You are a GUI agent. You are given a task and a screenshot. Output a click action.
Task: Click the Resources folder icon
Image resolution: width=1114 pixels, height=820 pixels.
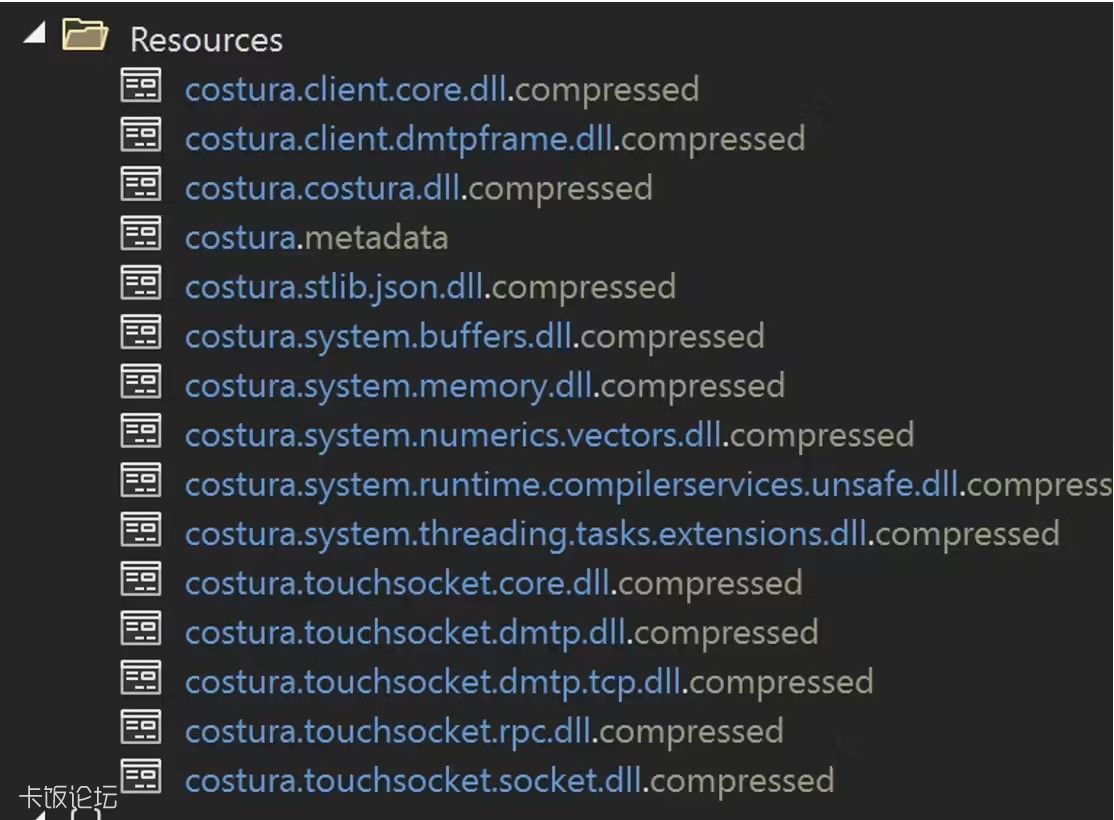[85, 34]
